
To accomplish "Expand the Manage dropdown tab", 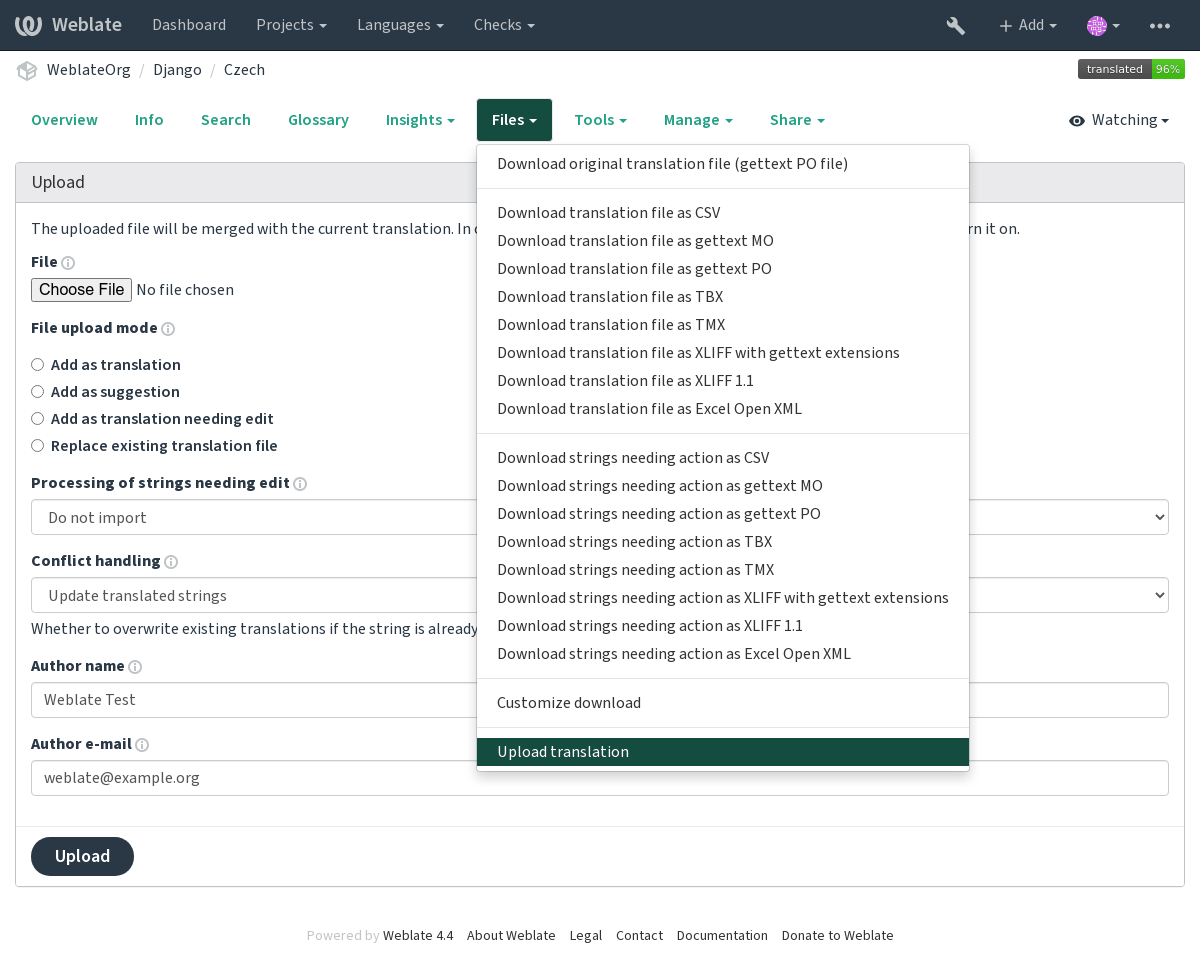I will tap(698, 120).
